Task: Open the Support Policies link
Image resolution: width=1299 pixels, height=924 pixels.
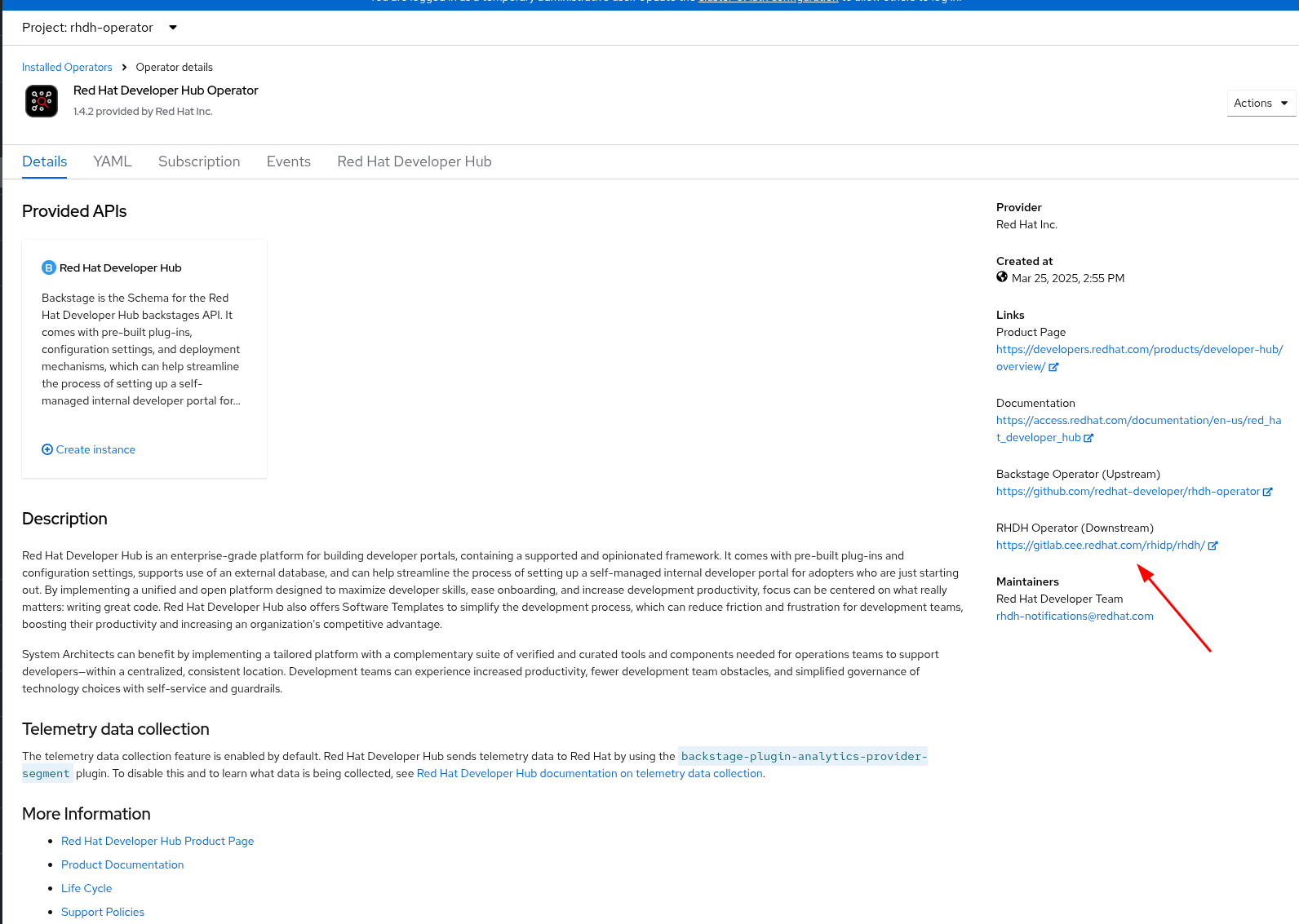Action: tap(103, 913)
